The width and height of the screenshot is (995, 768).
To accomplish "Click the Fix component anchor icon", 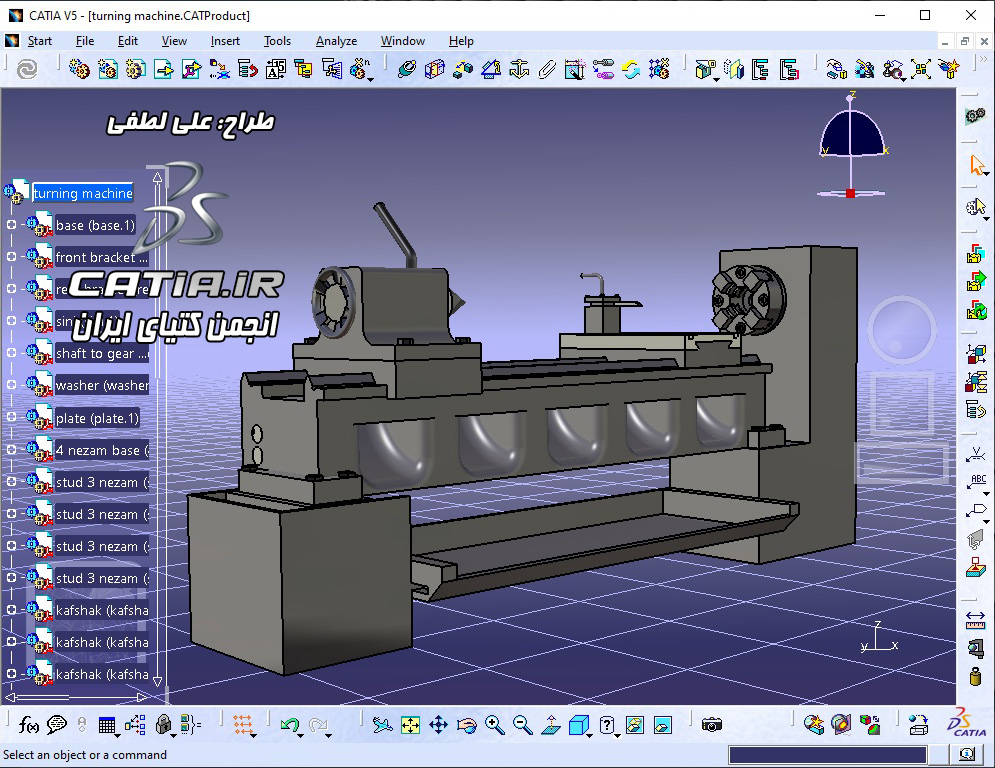I will (x=519, y=69).
